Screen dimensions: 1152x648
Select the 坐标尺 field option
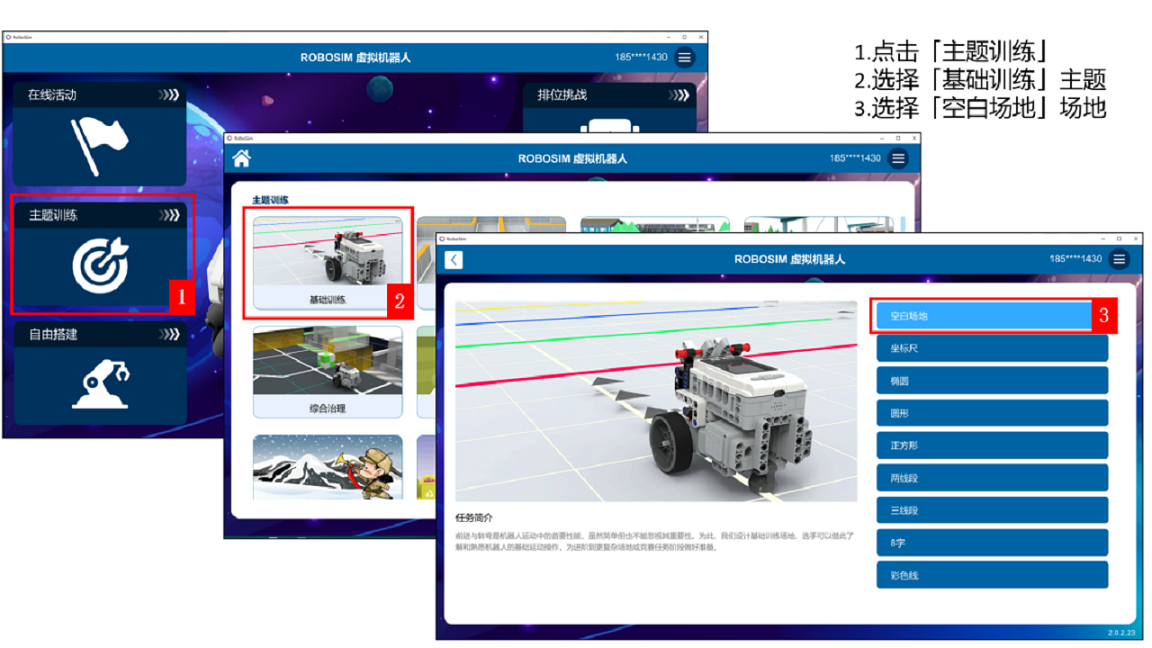tap(992, 348)
